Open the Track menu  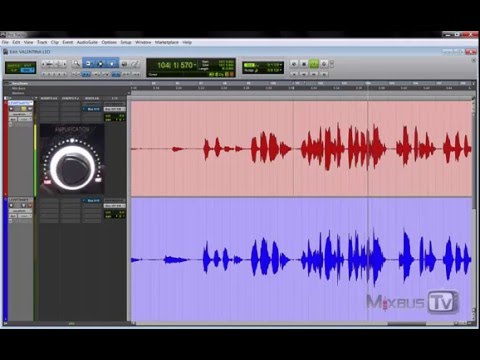(42, 42)
